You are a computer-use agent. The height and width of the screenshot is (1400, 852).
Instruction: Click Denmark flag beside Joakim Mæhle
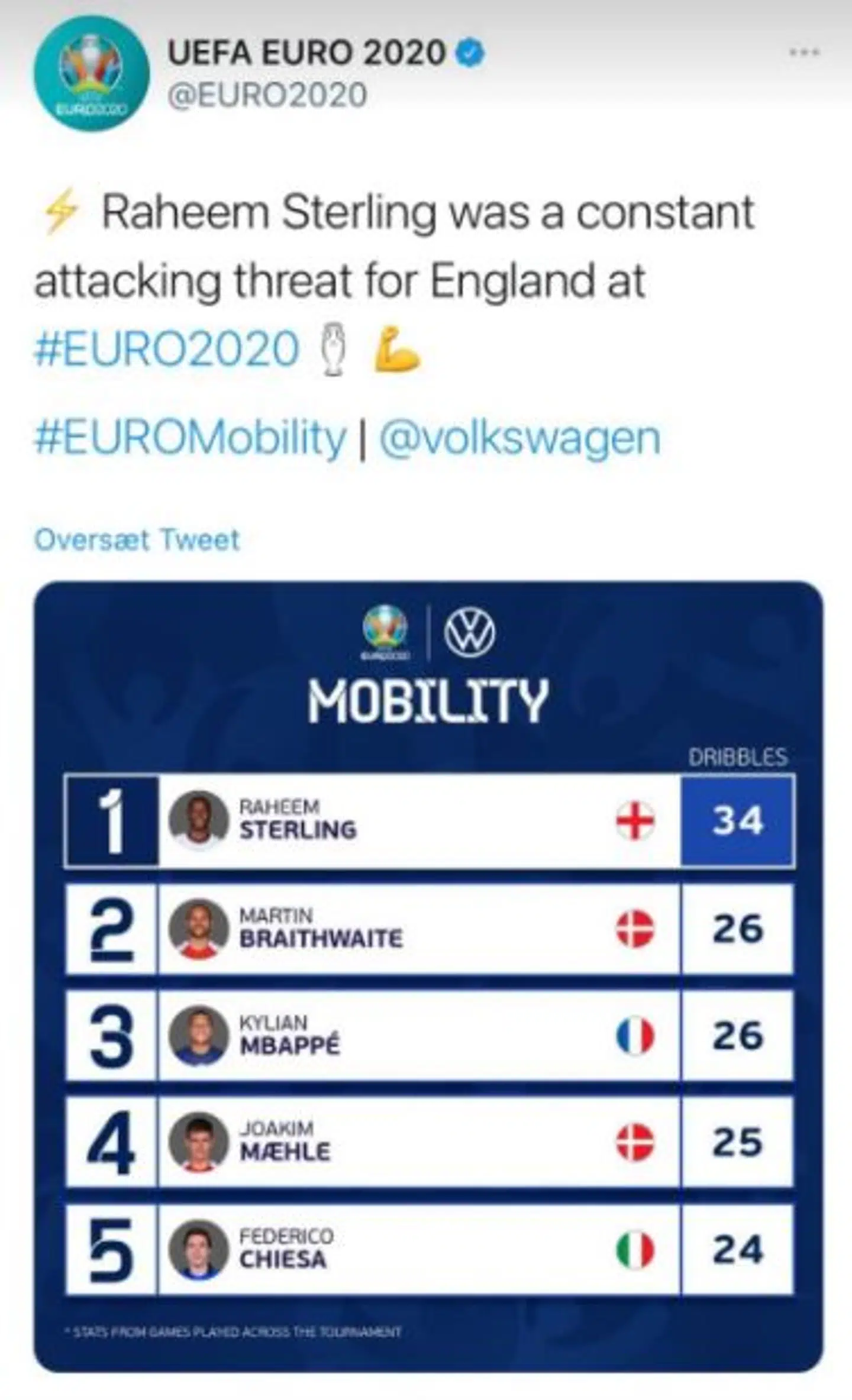pos(635,1143)
